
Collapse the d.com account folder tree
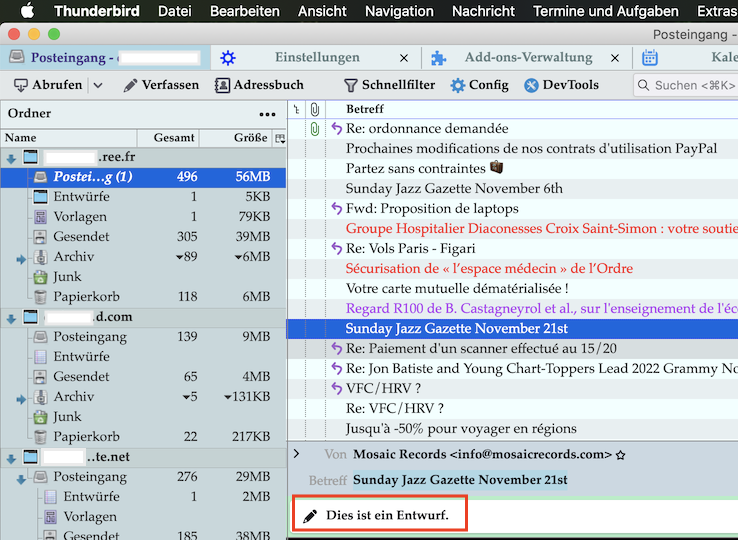pos(11,318)
